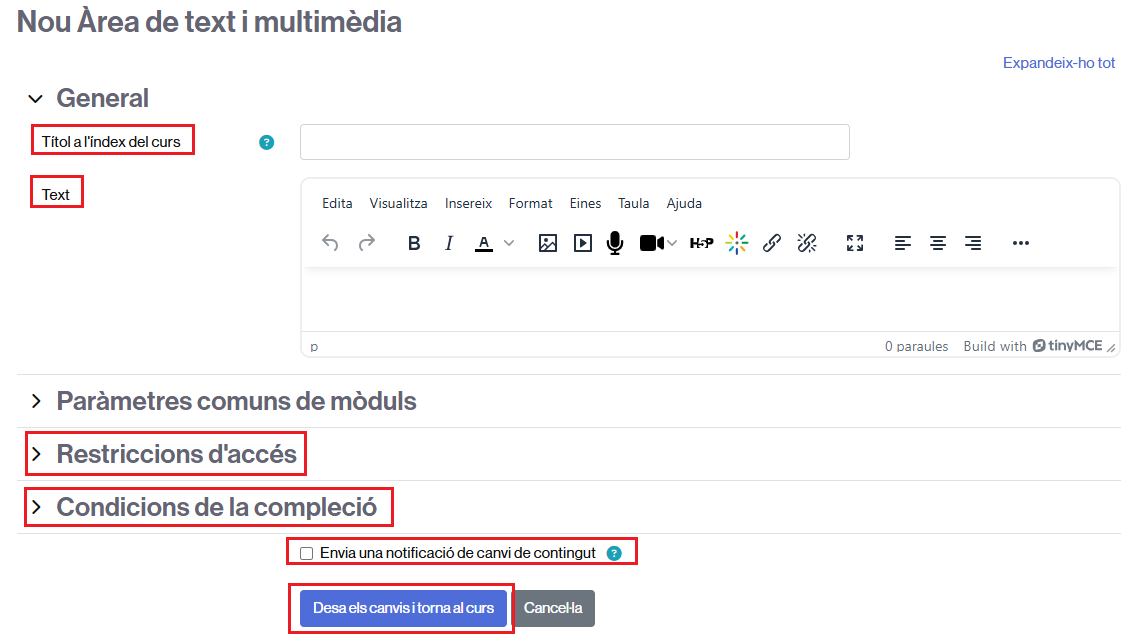Click inside the text editor body
1145x643 pixels.
click(x=710, y=299)
